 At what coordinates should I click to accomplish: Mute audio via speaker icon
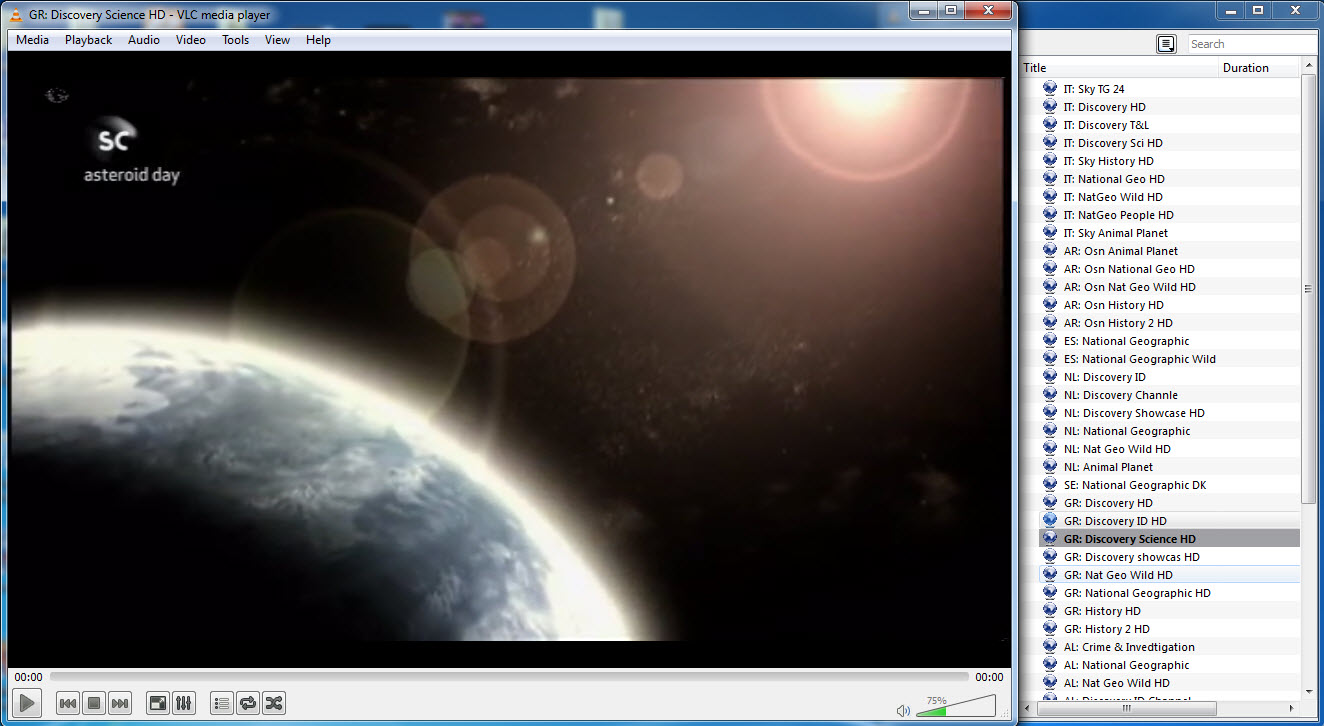tap(904, 710)
